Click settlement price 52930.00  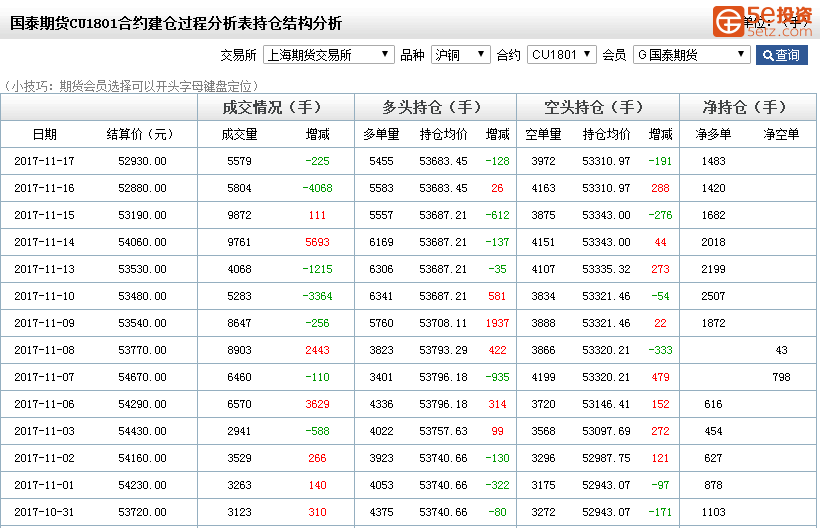coord(142,161)
